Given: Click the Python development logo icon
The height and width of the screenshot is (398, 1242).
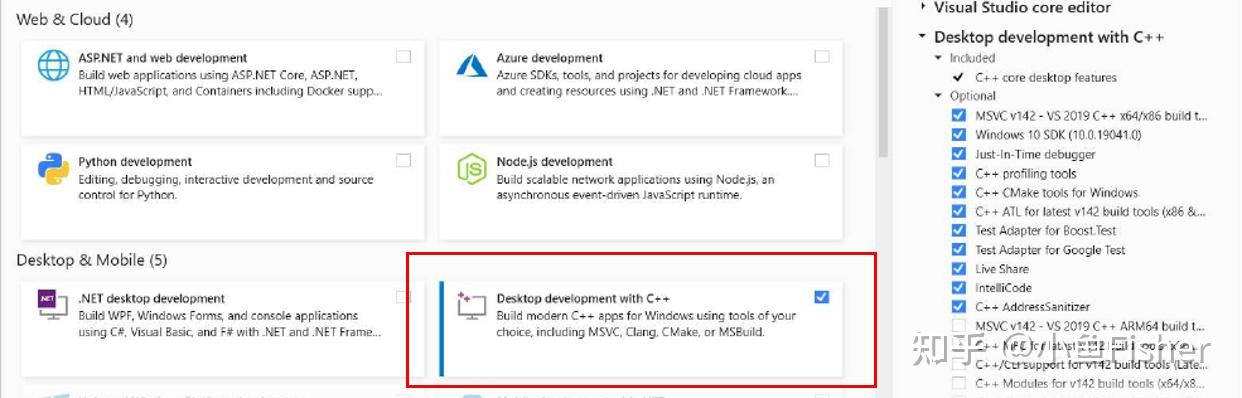Looking at the screenshot, I should (53, 168).
